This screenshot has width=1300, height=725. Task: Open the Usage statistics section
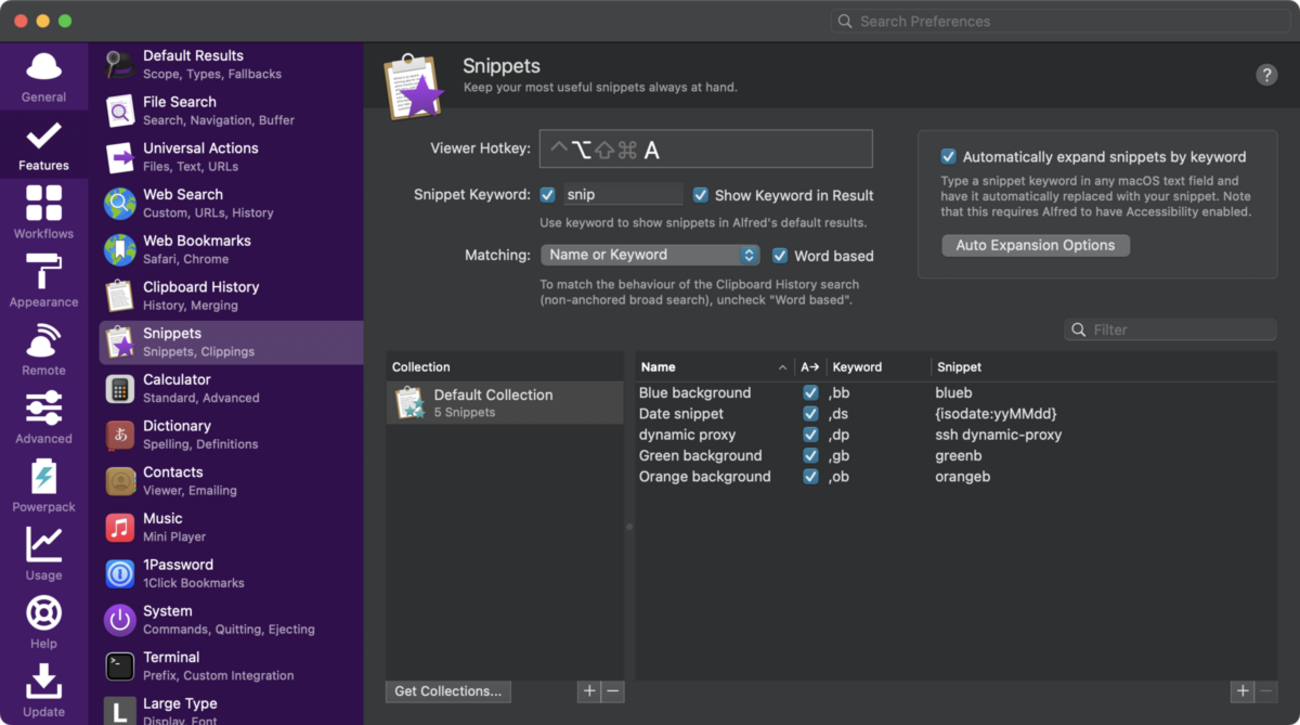44,554
